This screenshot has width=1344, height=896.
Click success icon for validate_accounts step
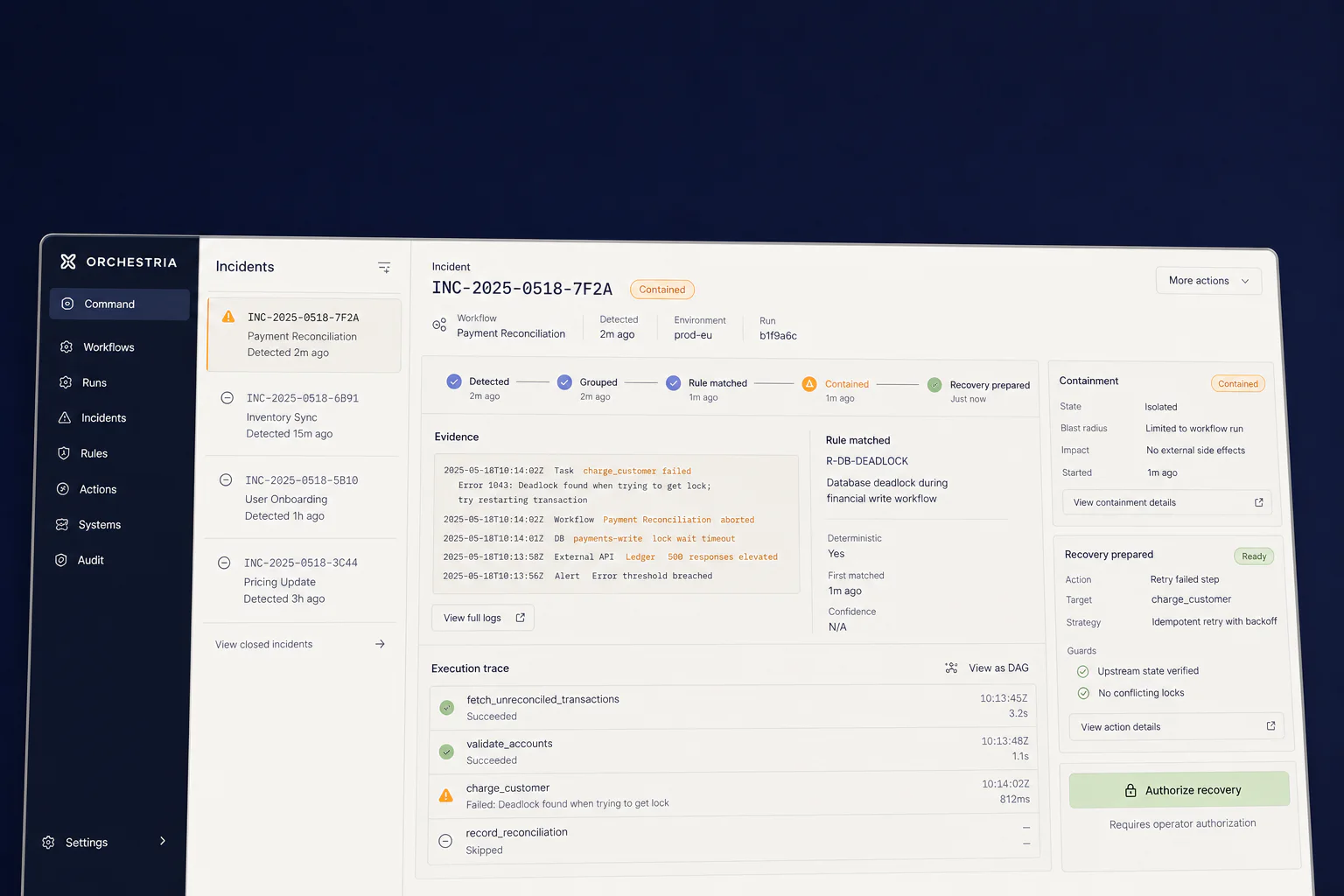tap(446, 752)
